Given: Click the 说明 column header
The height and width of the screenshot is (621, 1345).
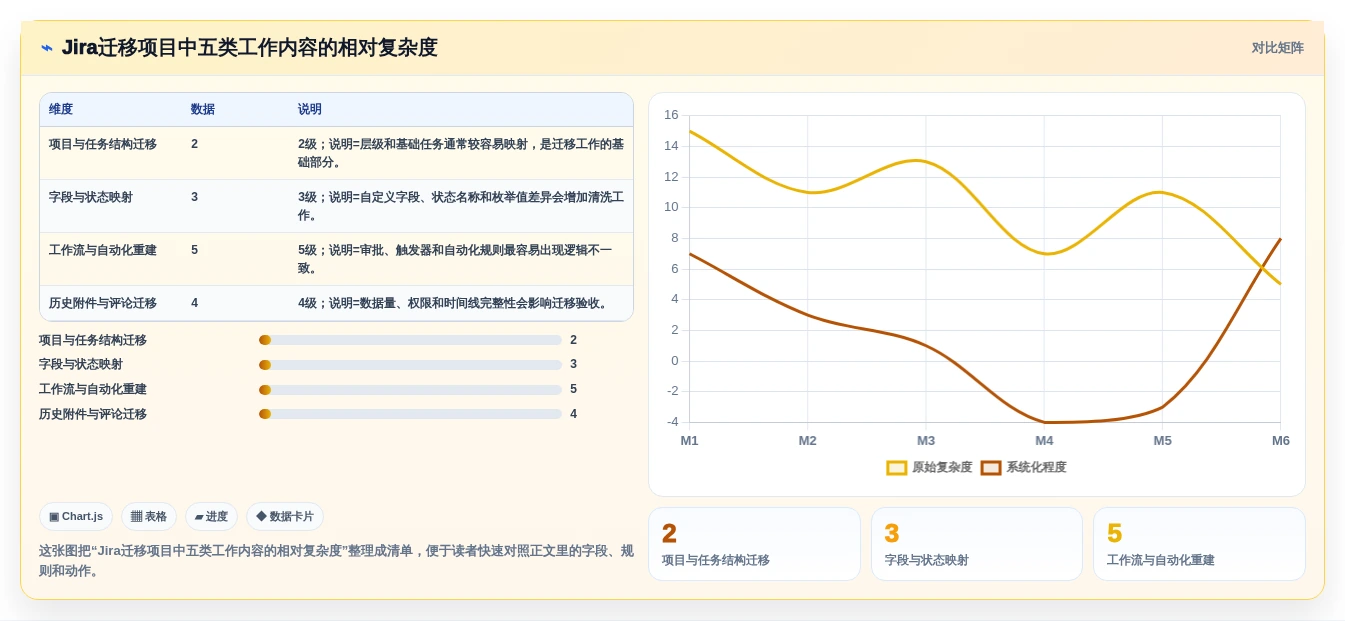Looking at the screenshot, I should click(310, 109).
